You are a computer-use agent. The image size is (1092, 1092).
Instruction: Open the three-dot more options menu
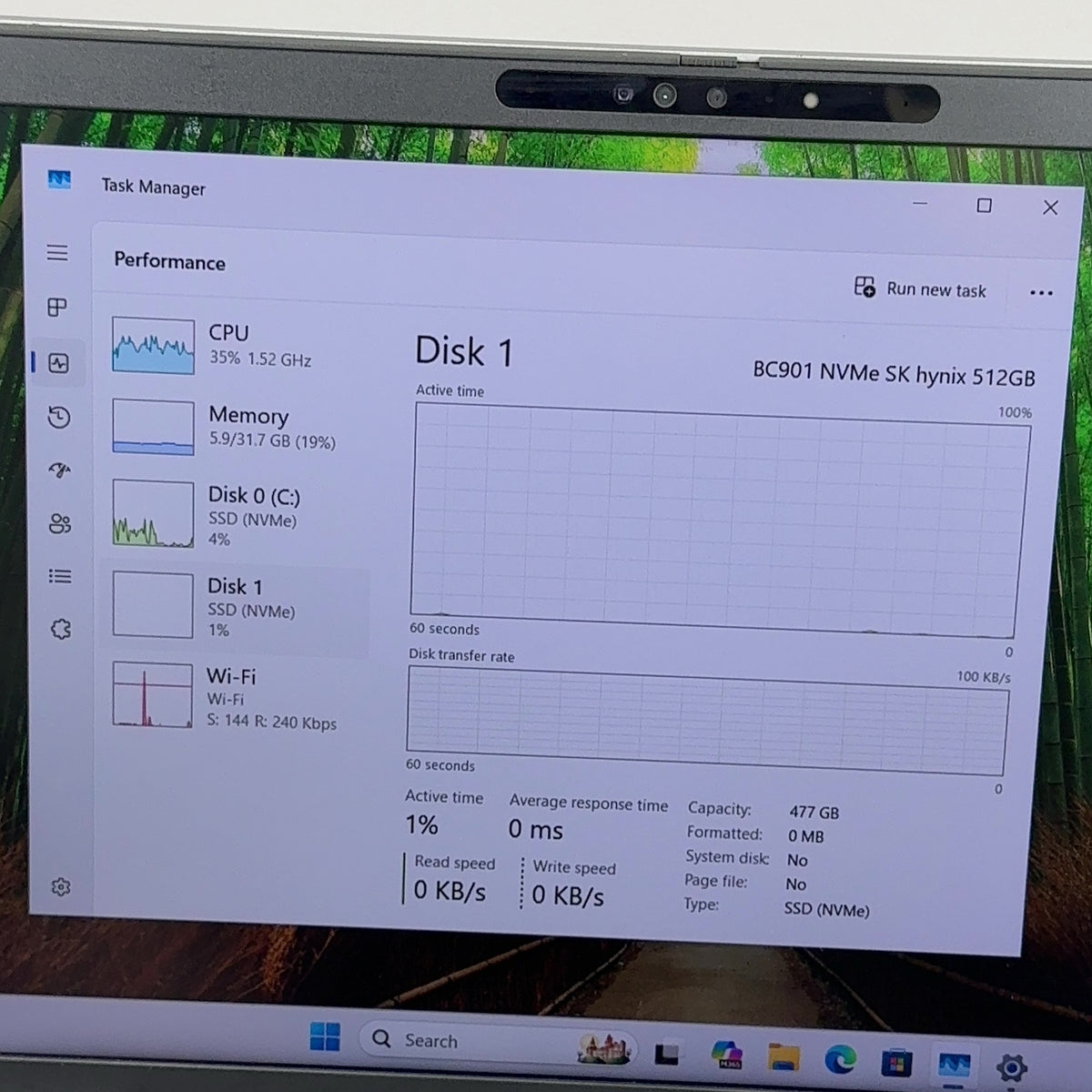(x=1041, y=293)
